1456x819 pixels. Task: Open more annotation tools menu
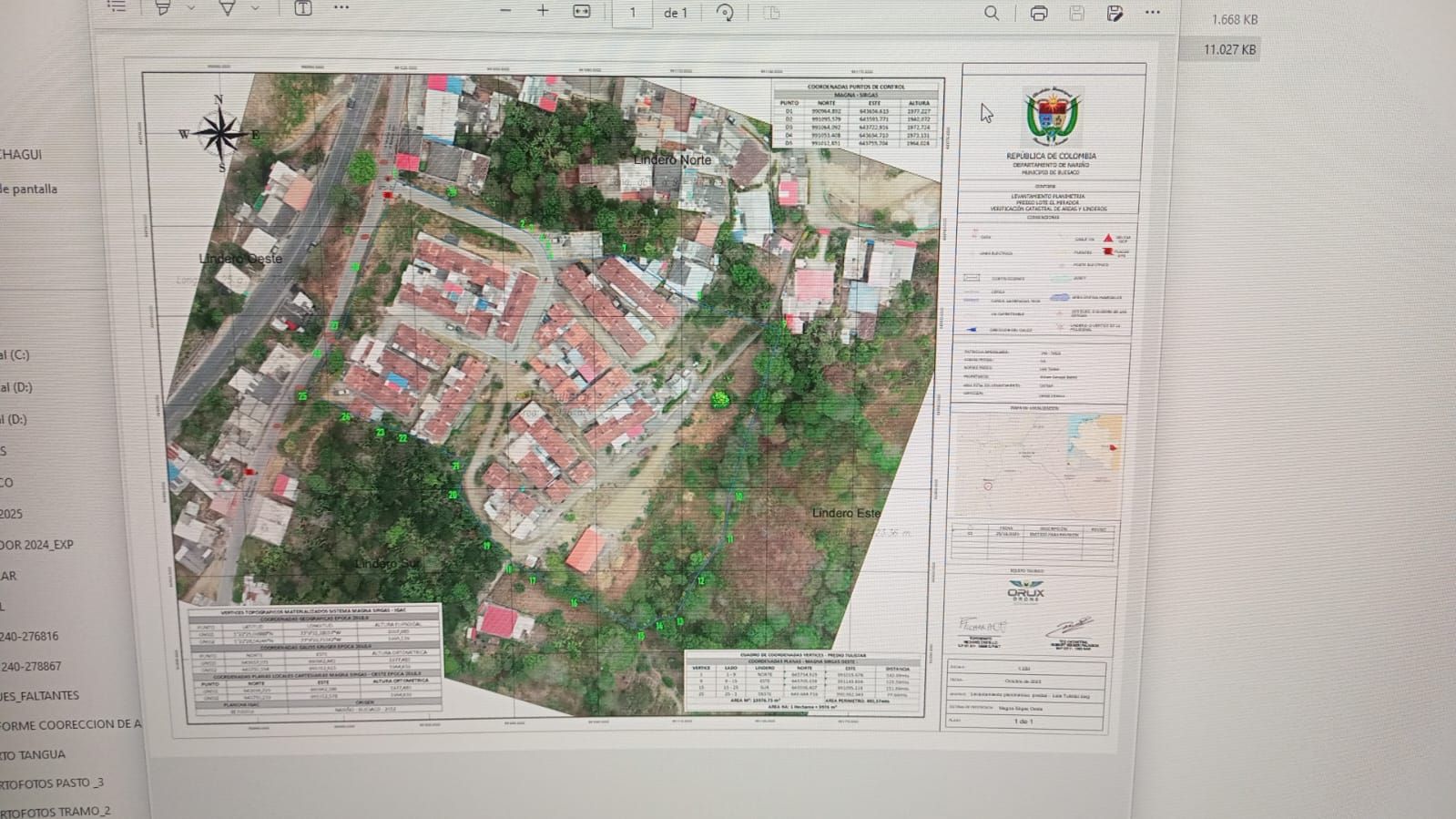point(341,7)
